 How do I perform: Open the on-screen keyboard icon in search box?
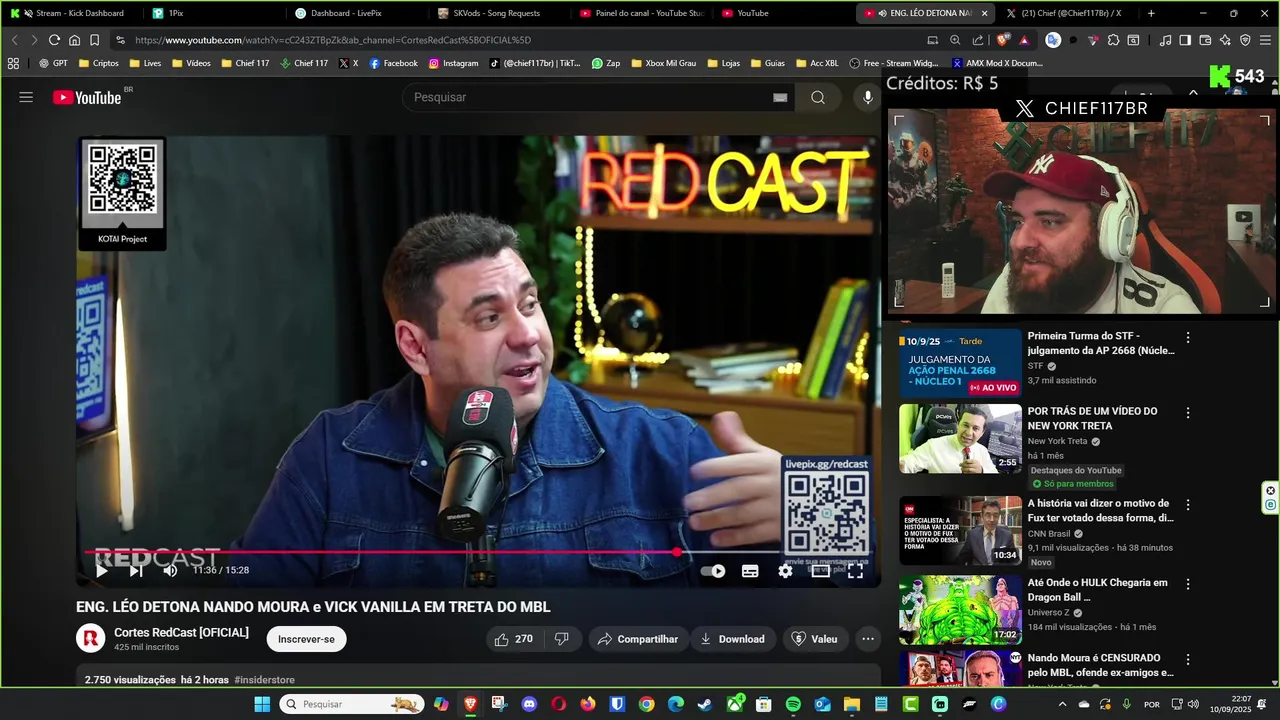pyautogui.click(x=780, y=97)
